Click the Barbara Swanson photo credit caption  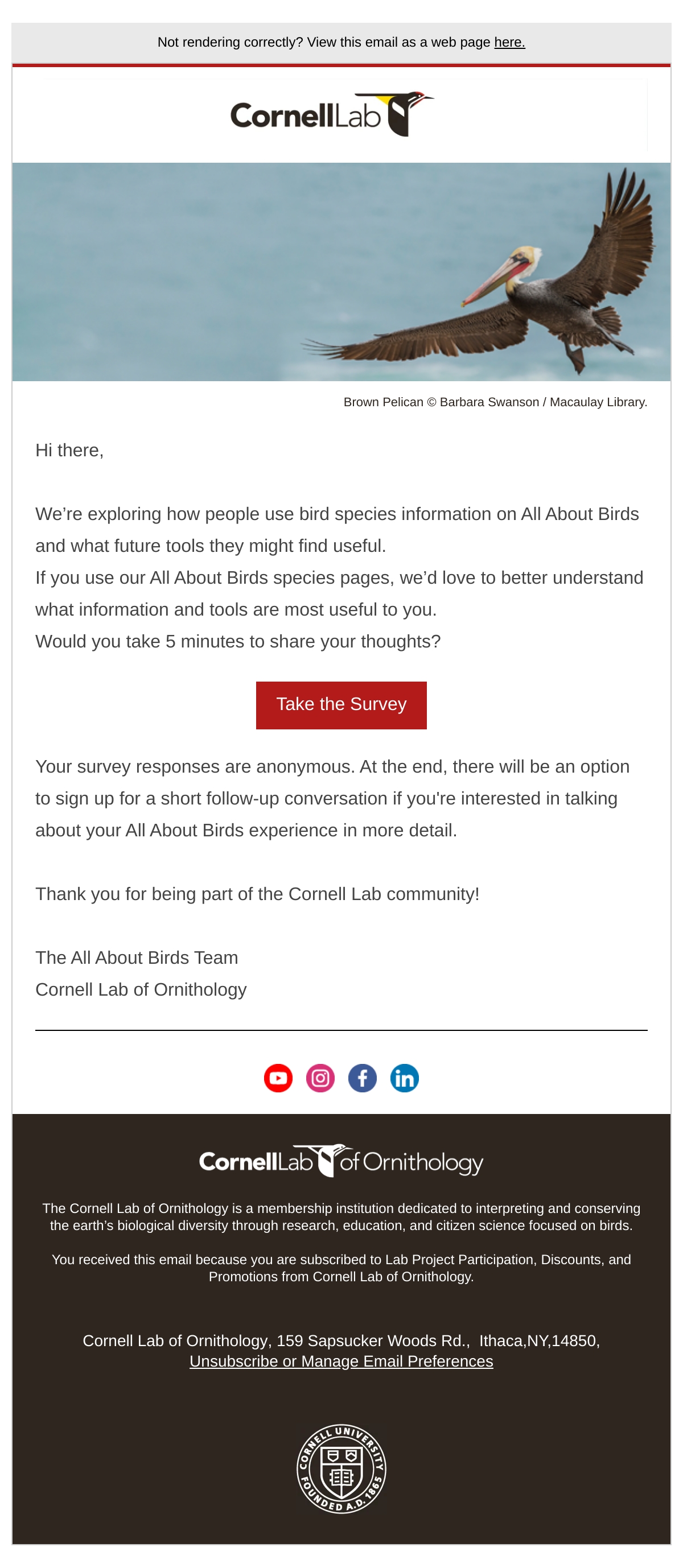click(x=495, y=402)
